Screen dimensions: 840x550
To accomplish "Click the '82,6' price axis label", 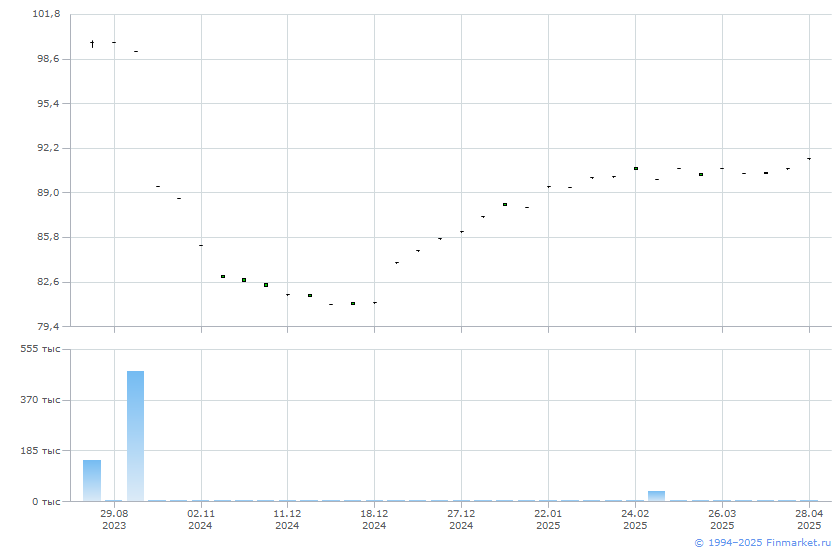I will click(49, 281).
